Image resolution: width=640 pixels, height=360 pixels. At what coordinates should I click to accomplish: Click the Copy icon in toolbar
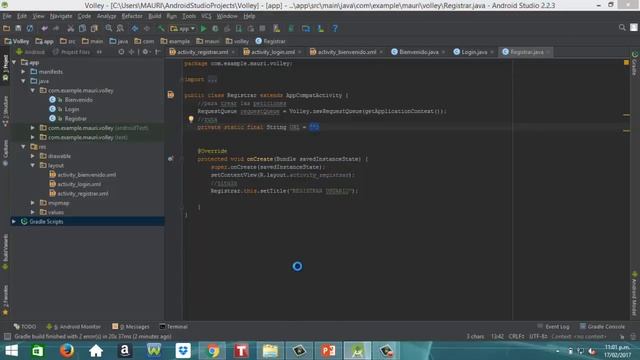point(82,28)
